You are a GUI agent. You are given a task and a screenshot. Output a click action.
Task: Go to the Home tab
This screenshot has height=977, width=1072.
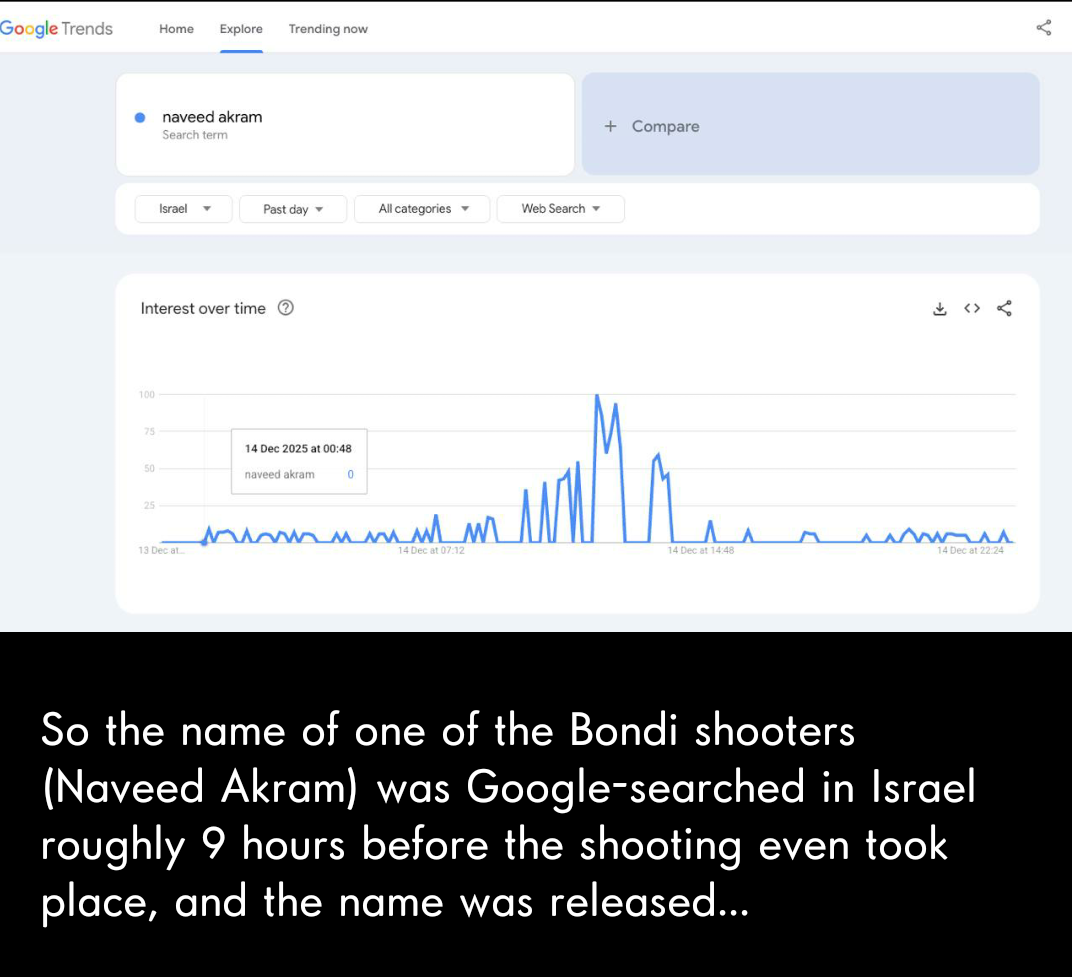pyautogui.click(x=176, y=29)
